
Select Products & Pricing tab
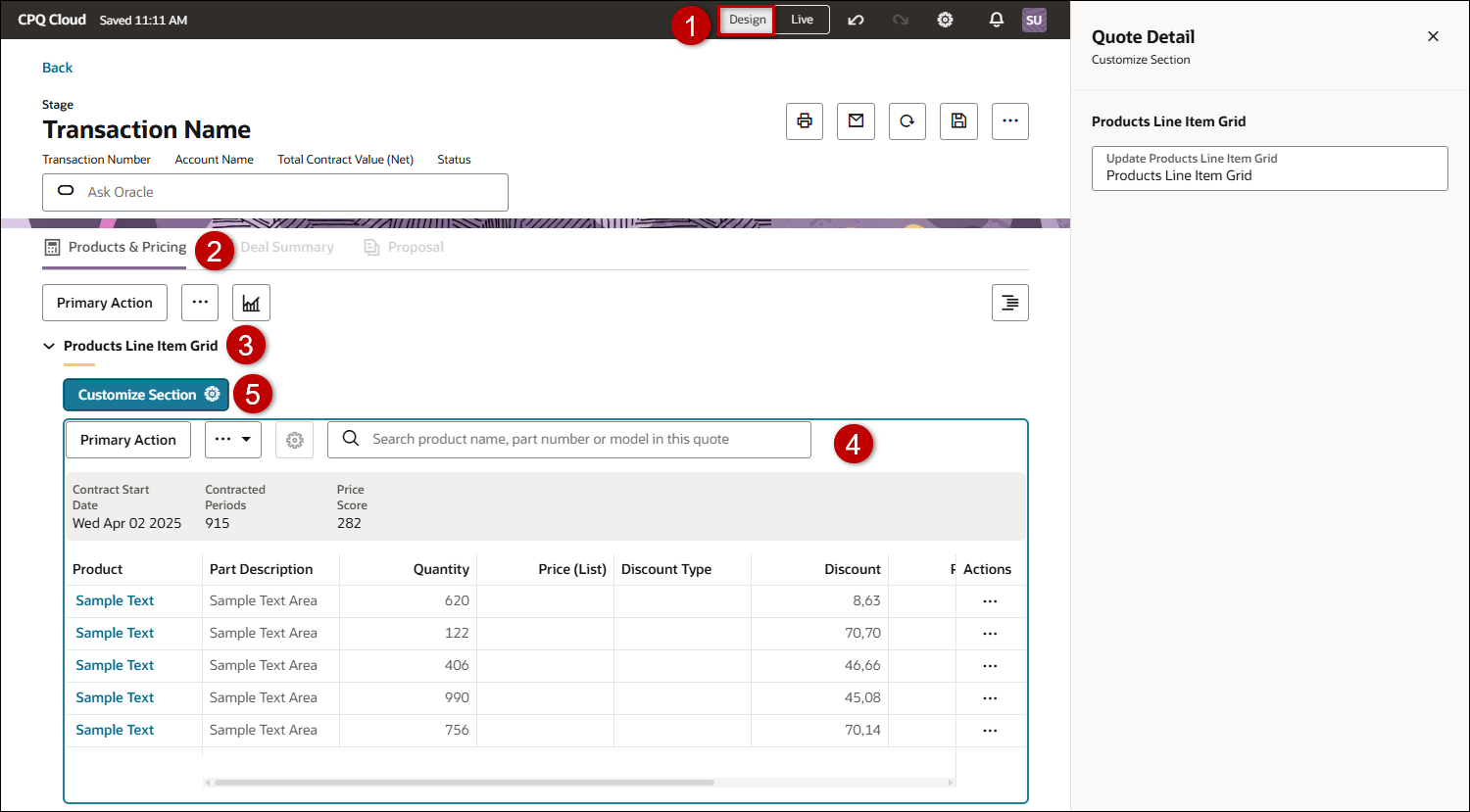click(116, 247)
